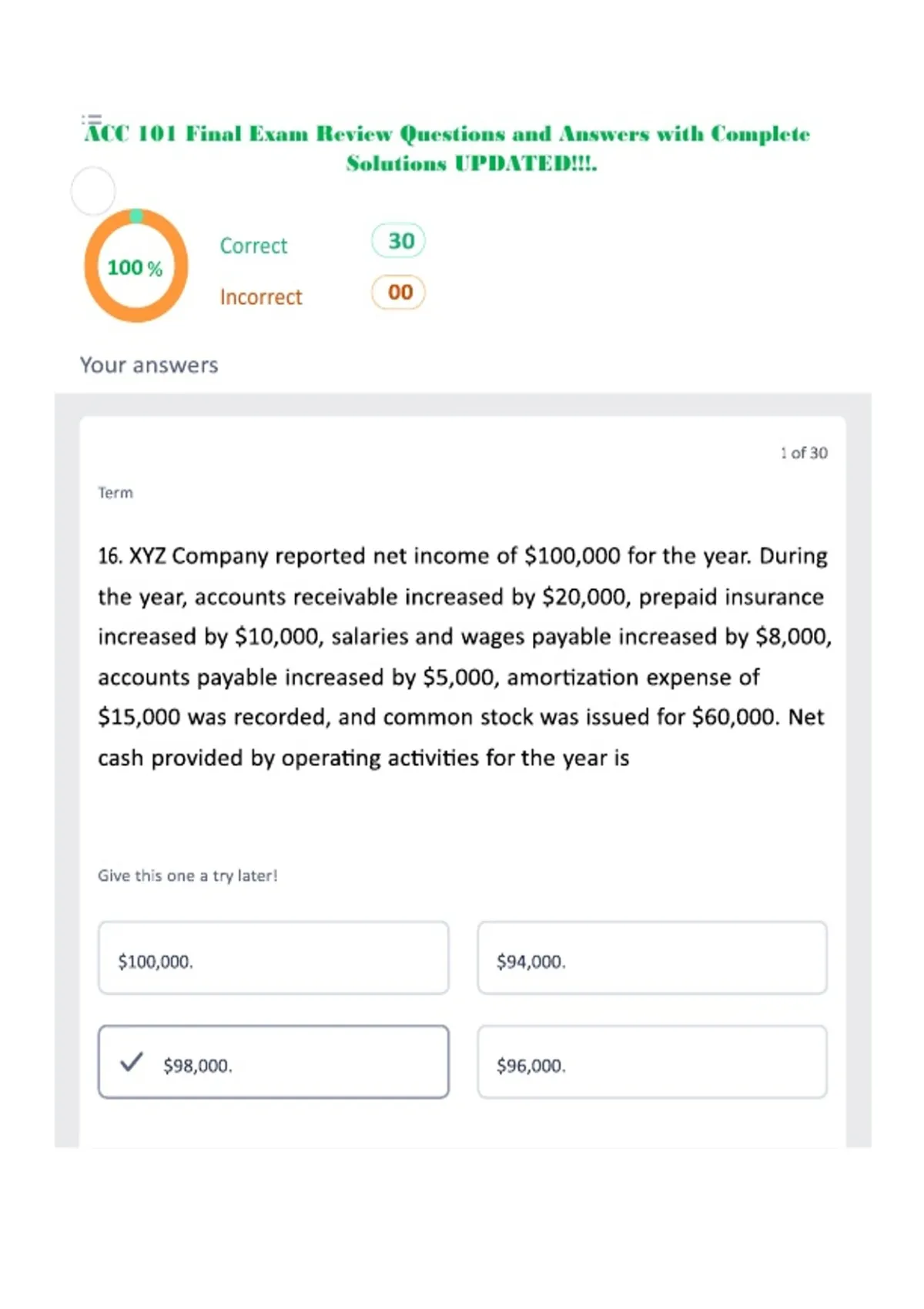924x1309 pixels.
Task: Click the Solutions UPDATED subtitle line
Action: coord(471,164)
